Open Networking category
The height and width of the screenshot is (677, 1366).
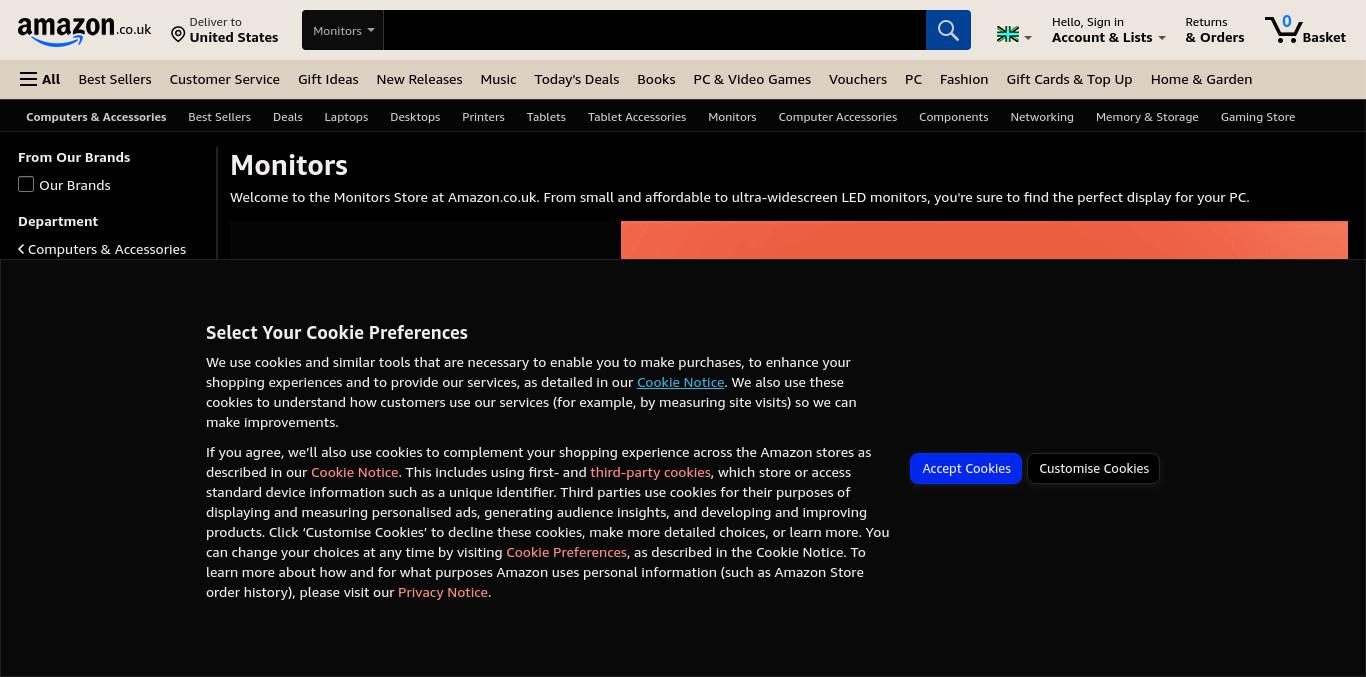(x=1041, y=117)
